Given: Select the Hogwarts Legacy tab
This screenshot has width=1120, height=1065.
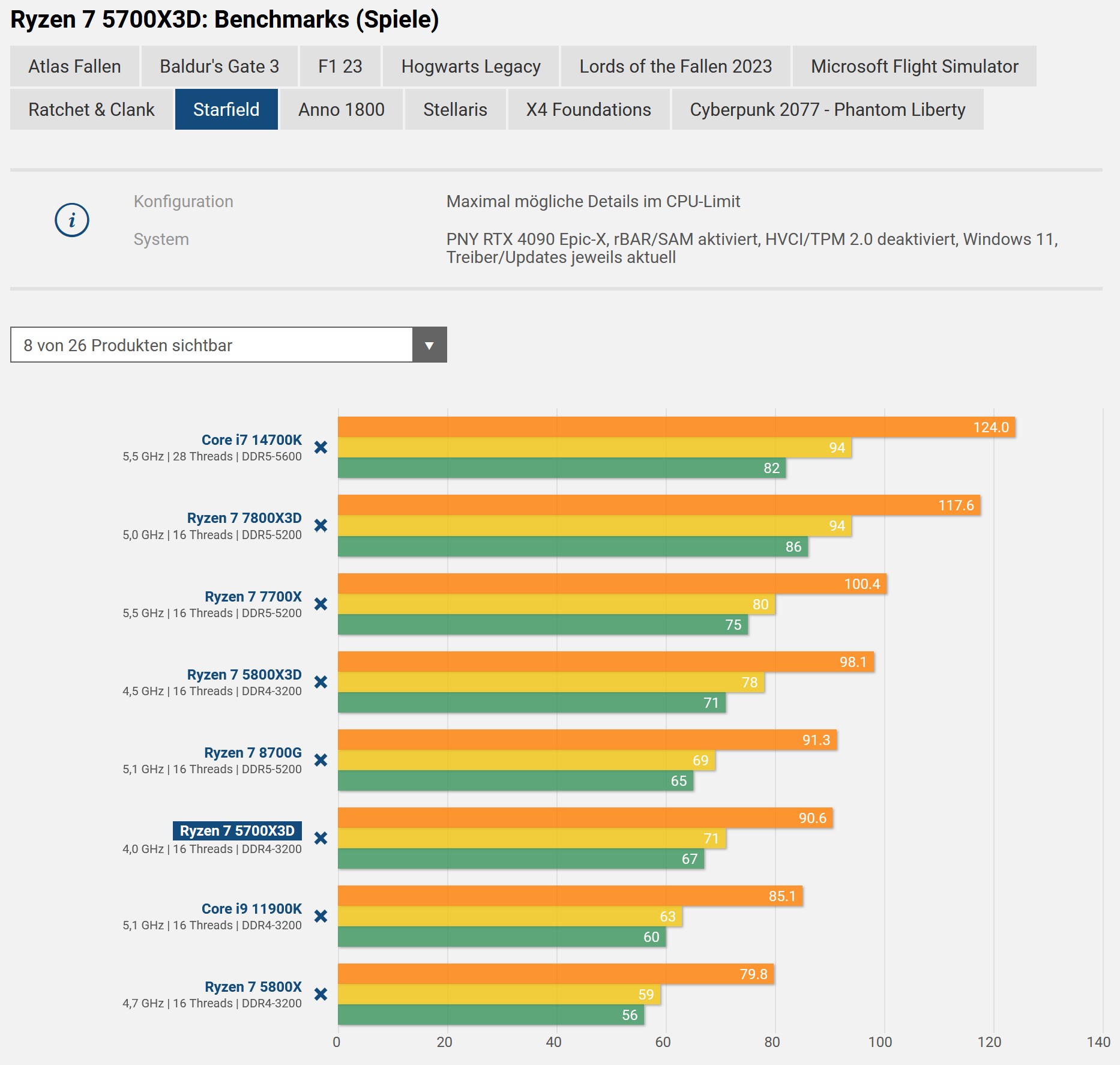Looking at the screenshot, I should click(471, 66).
